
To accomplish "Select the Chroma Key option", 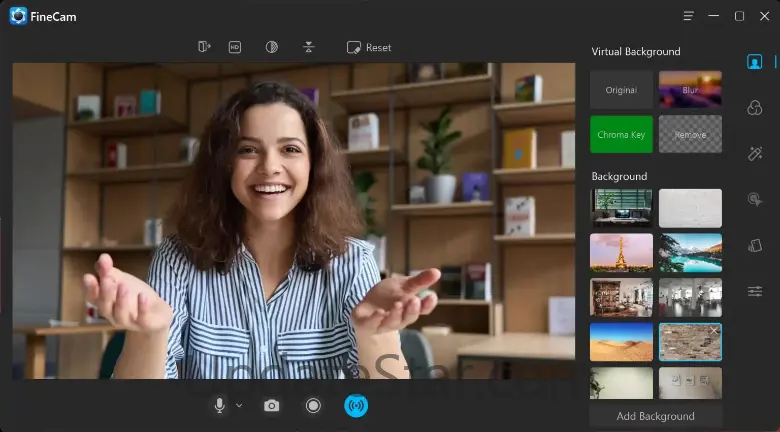I will point(621,134).
